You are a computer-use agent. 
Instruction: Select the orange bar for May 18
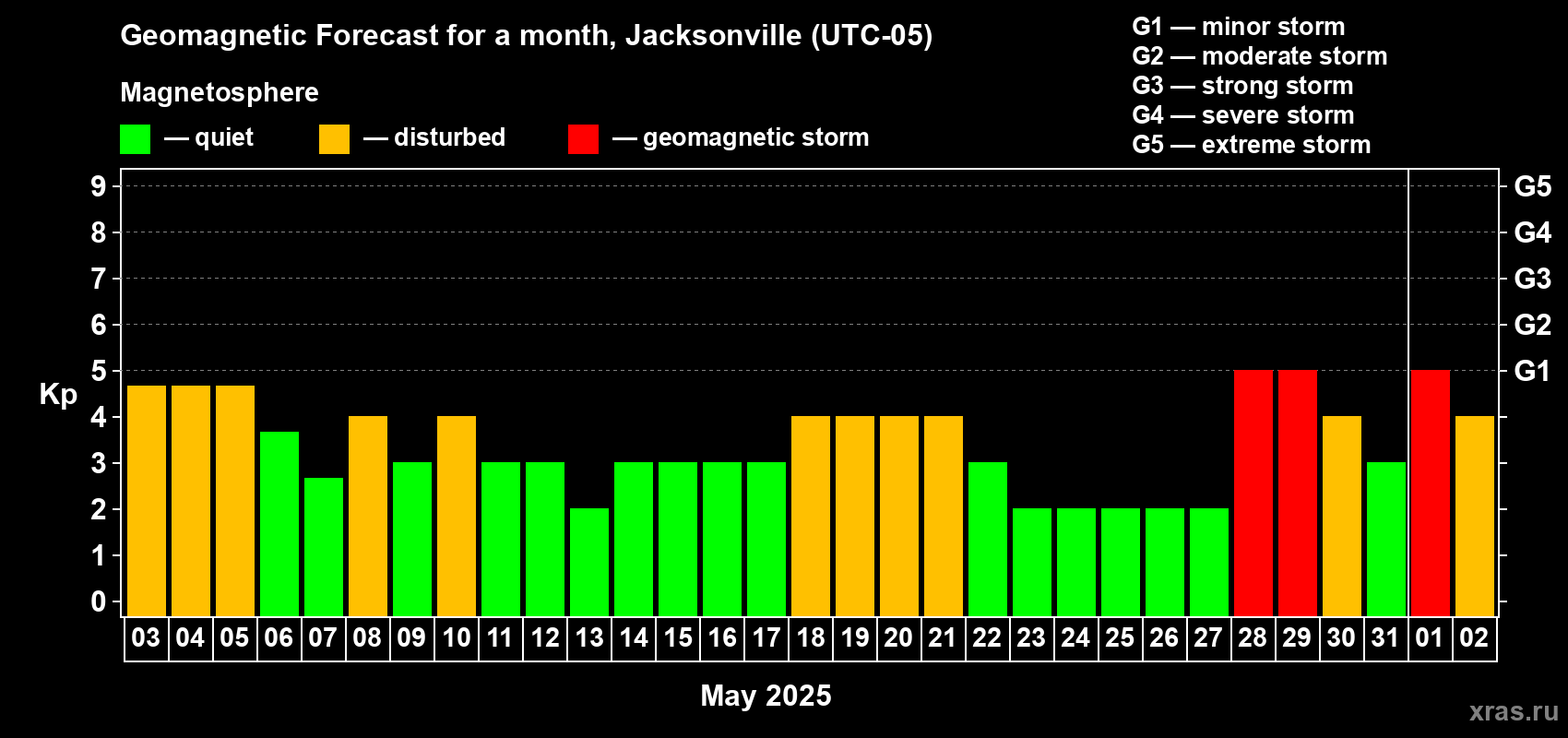[811, 517]
